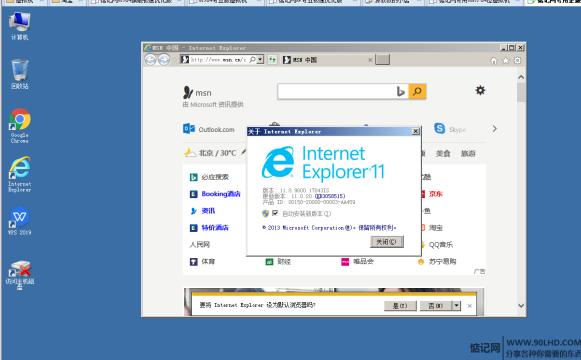Open the Skype shortcut icon
Screen dimensions: 581x360
439,129
